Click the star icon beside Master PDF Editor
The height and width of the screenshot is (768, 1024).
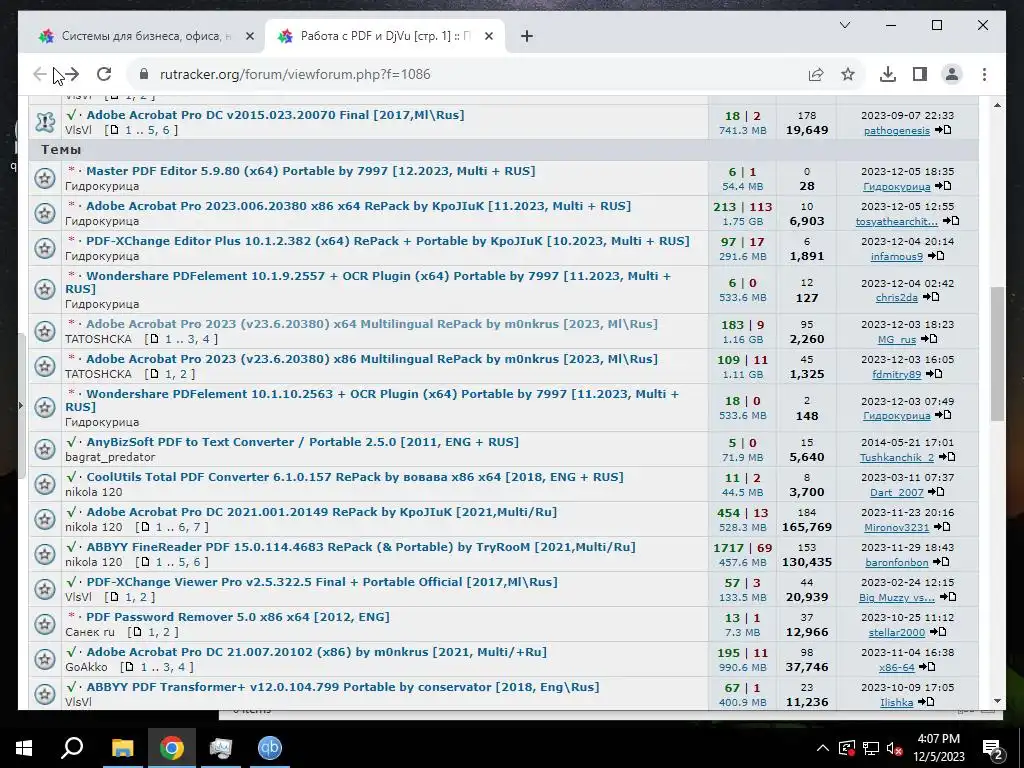coord(44,178)
